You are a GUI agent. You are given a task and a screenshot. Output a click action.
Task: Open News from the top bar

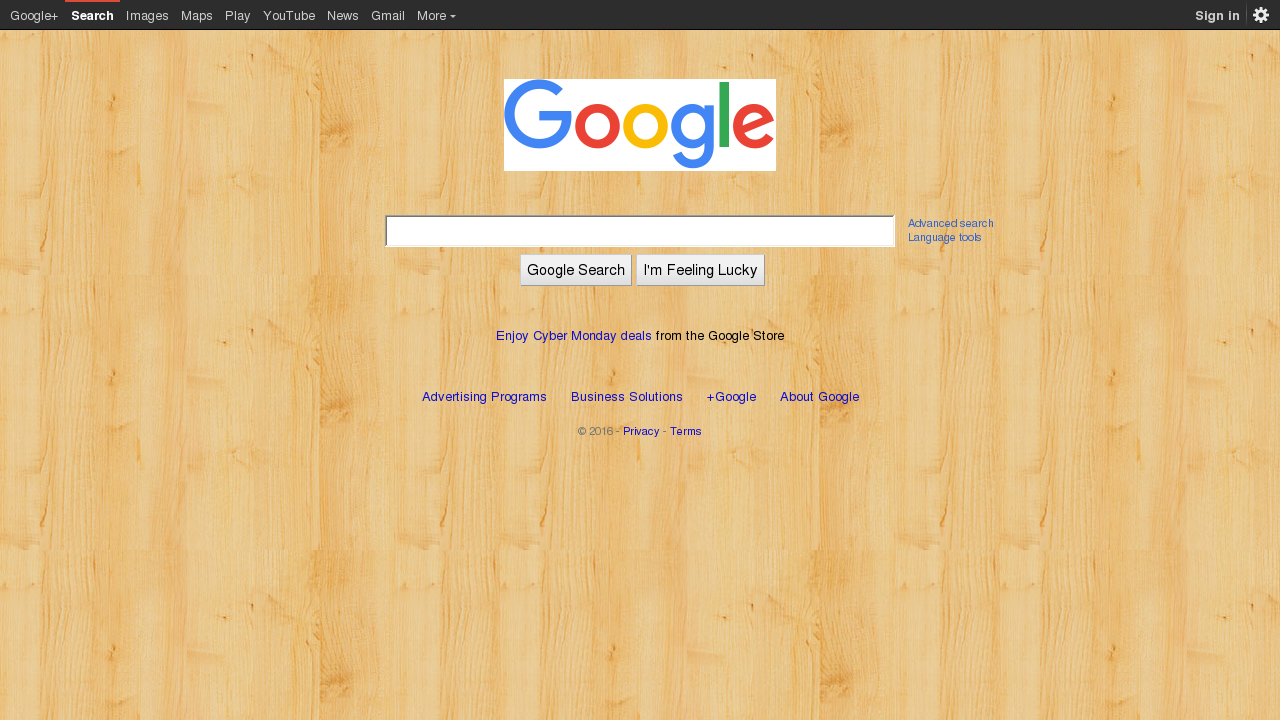pos(343,15)
